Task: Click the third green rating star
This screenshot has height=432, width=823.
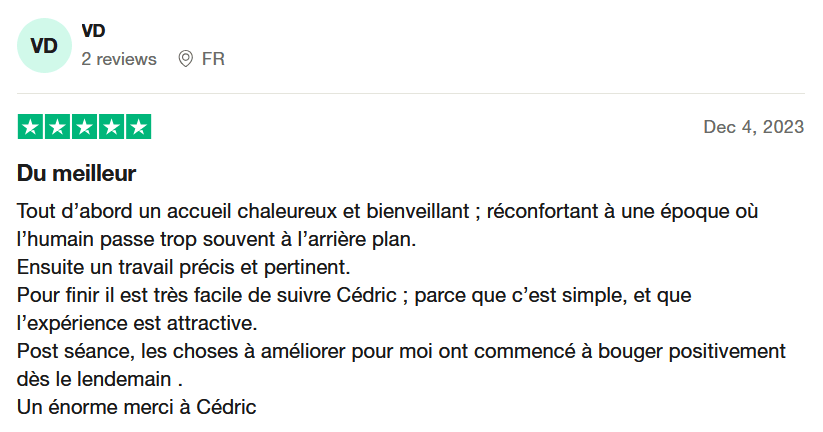Action: (84, 127)
